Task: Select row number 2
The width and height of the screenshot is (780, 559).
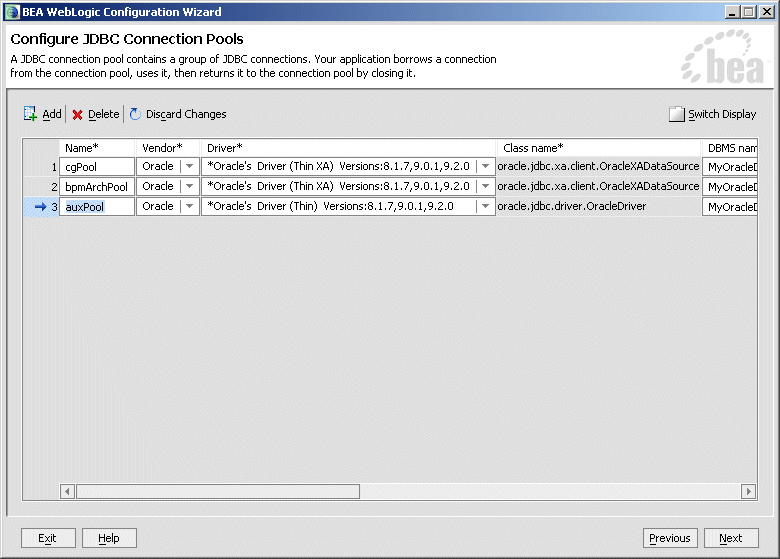Action: coord(41,186)
